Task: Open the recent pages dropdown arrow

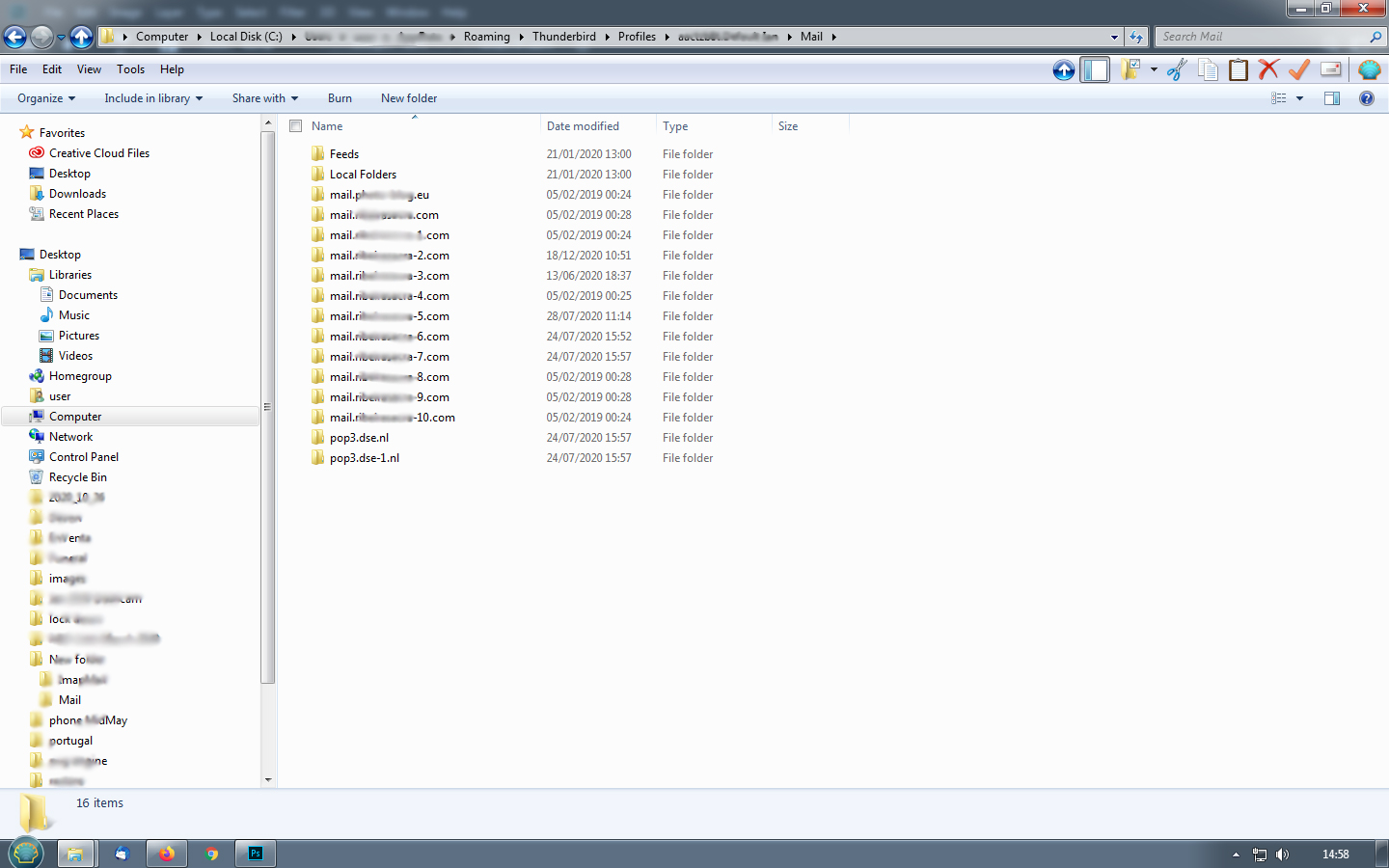Action: pos(61,38)
